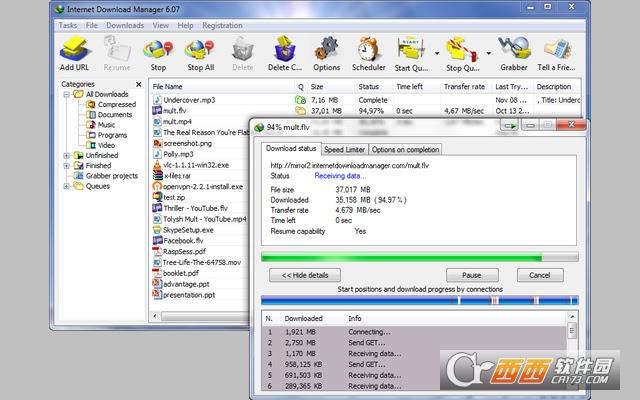Select Undercover.mp3 in download list

(189, 100)
